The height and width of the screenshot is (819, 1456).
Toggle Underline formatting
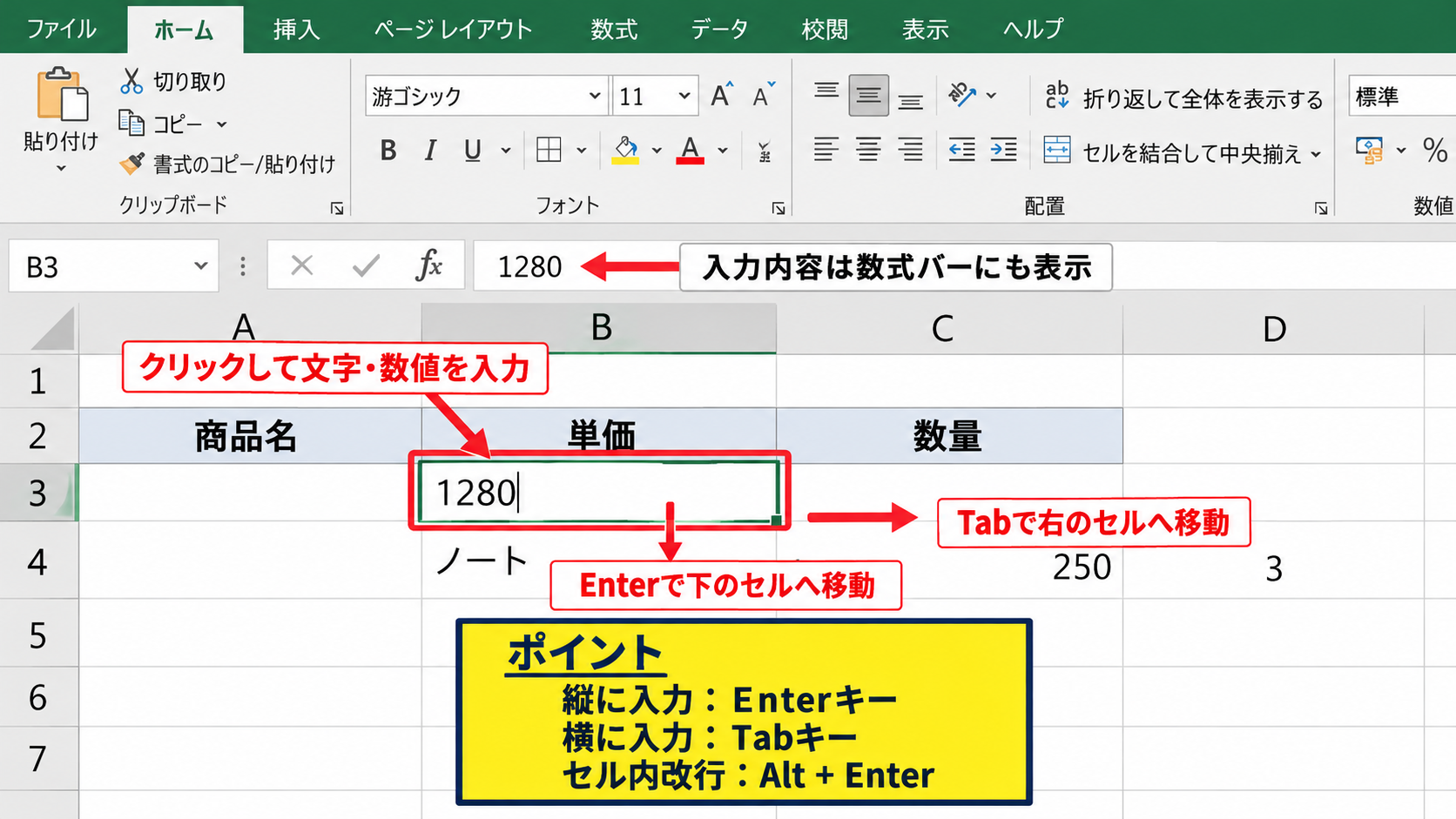click(x=473, y=151)
